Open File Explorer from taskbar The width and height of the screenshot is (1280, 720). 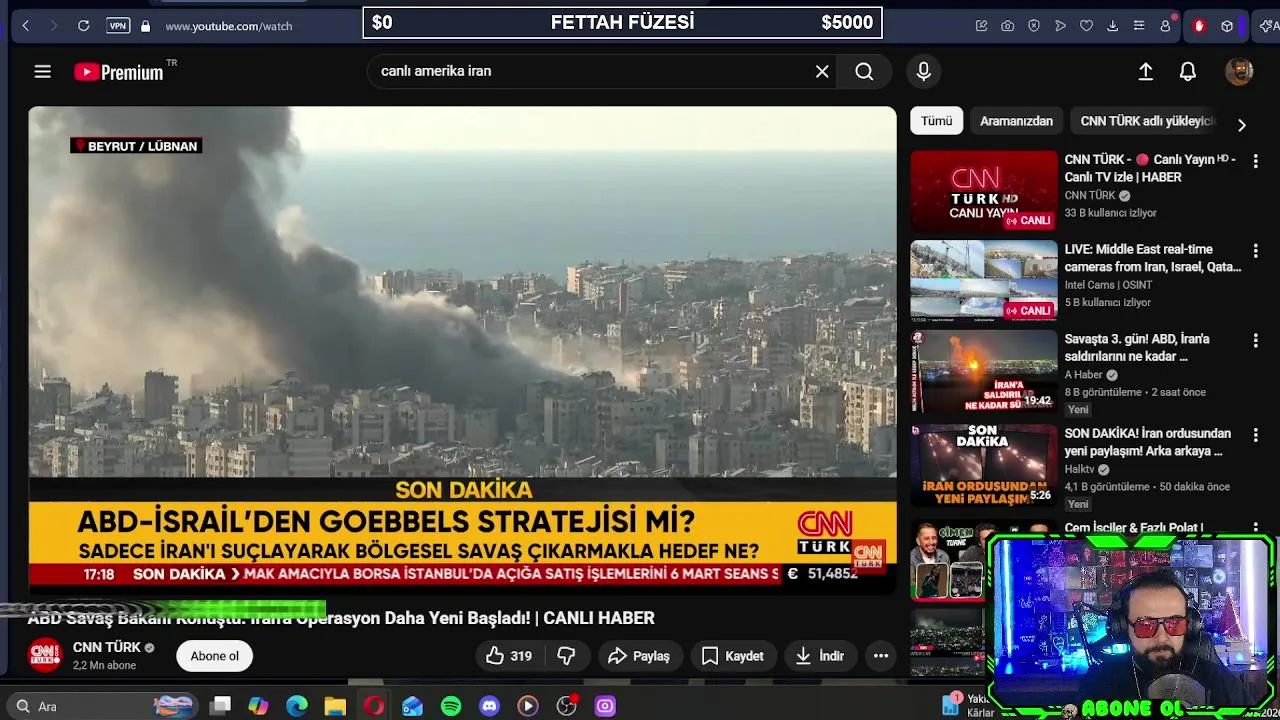point(335,706)
